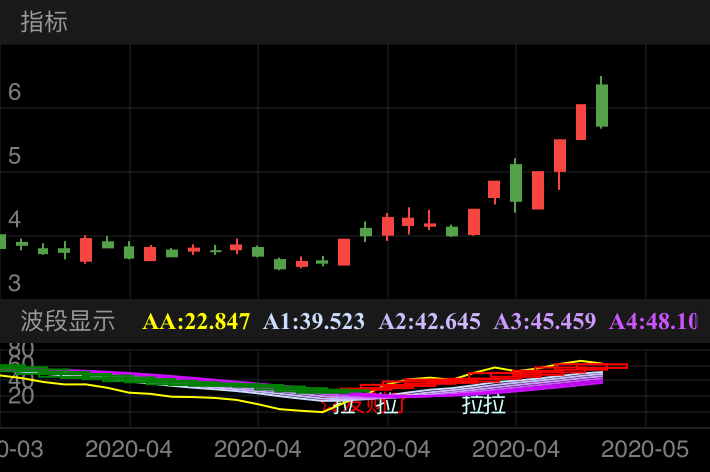Click the 80 level on indicator axis
Image resolution: width=710 pixels, height=472 pixels.
point(21,352)
